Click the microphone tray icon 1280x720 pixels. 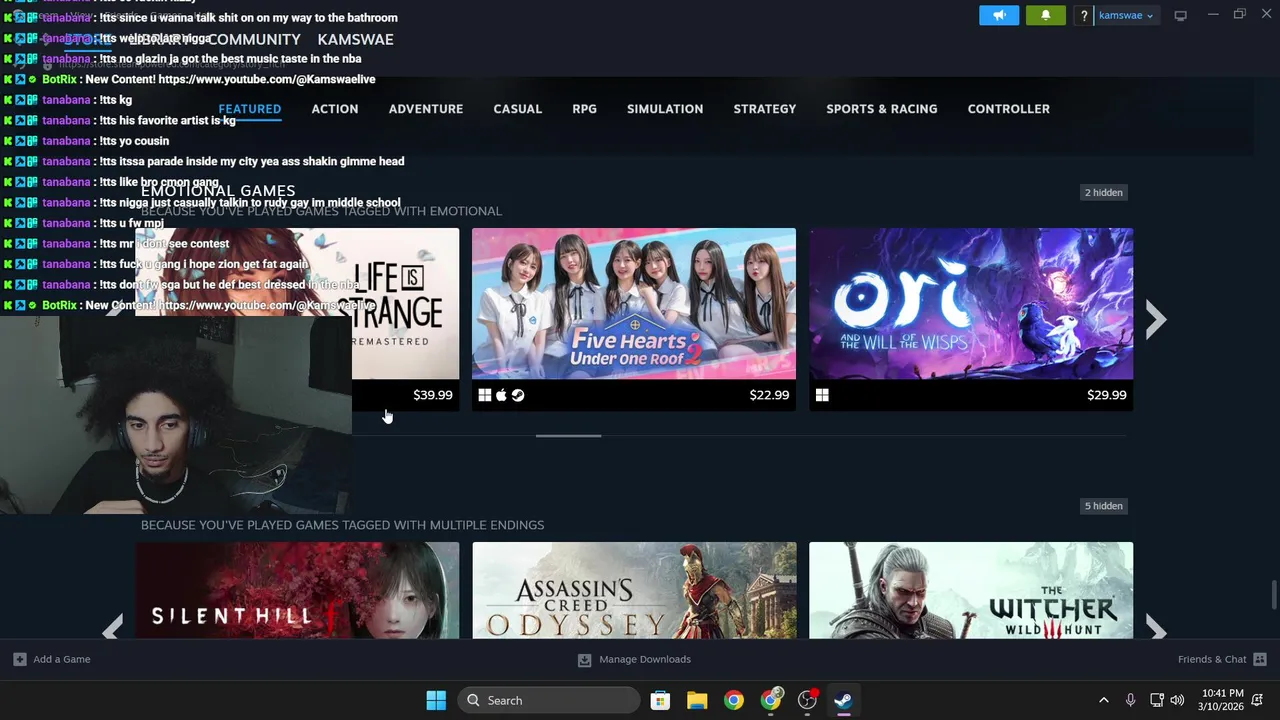pos(1130,700)
